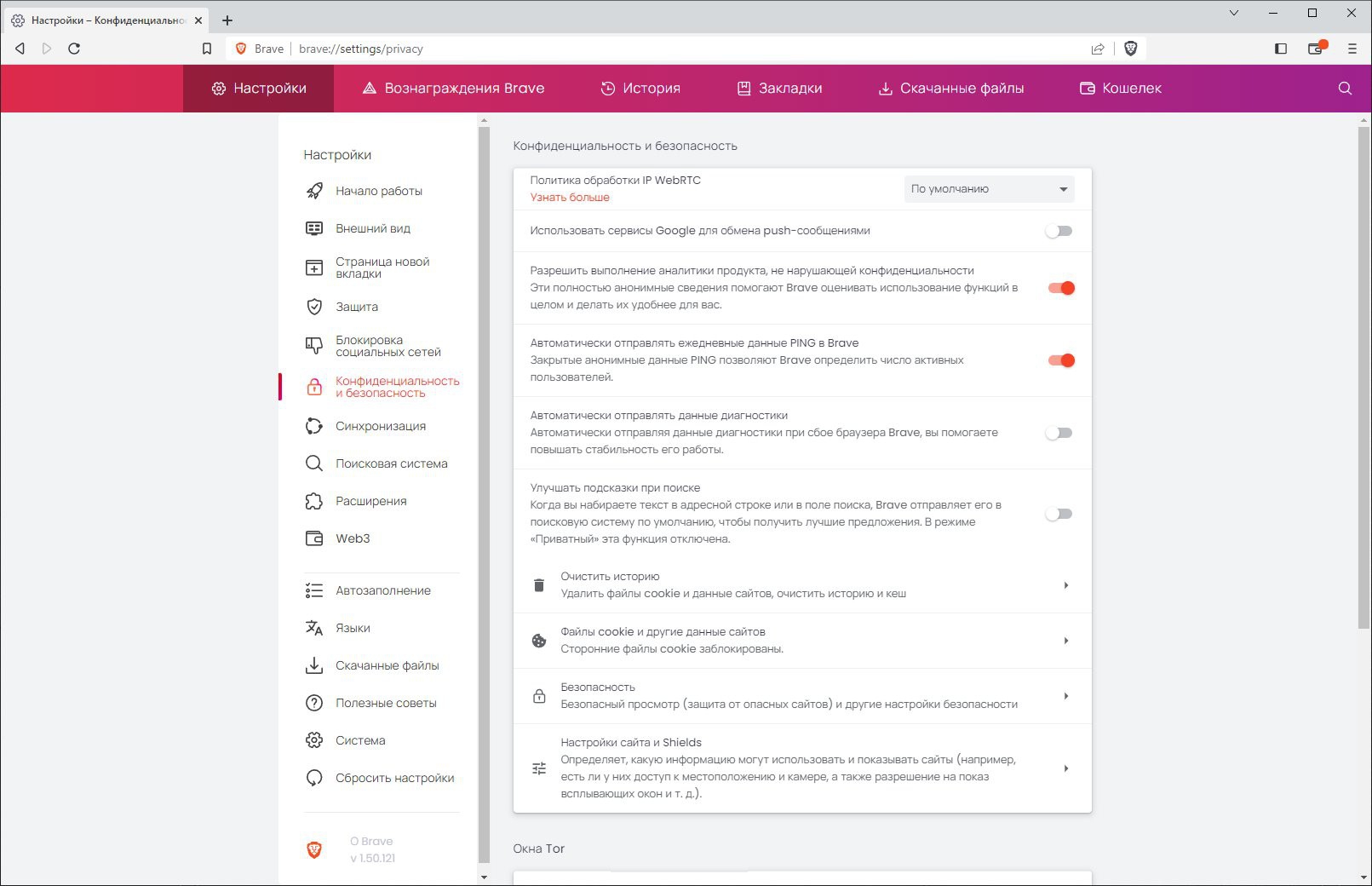The height and width of the screenshot is (886, 1372).
Task: Reload the page with the refresh icon
Action: coord(74,49)
